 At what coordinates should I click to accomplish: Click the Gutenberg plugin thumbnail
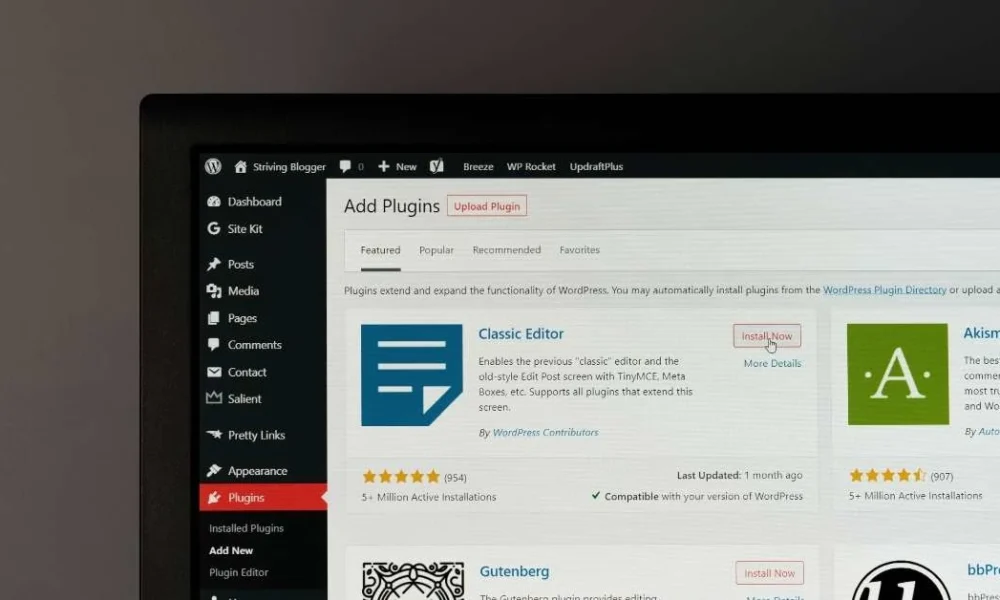click(413, 581)
